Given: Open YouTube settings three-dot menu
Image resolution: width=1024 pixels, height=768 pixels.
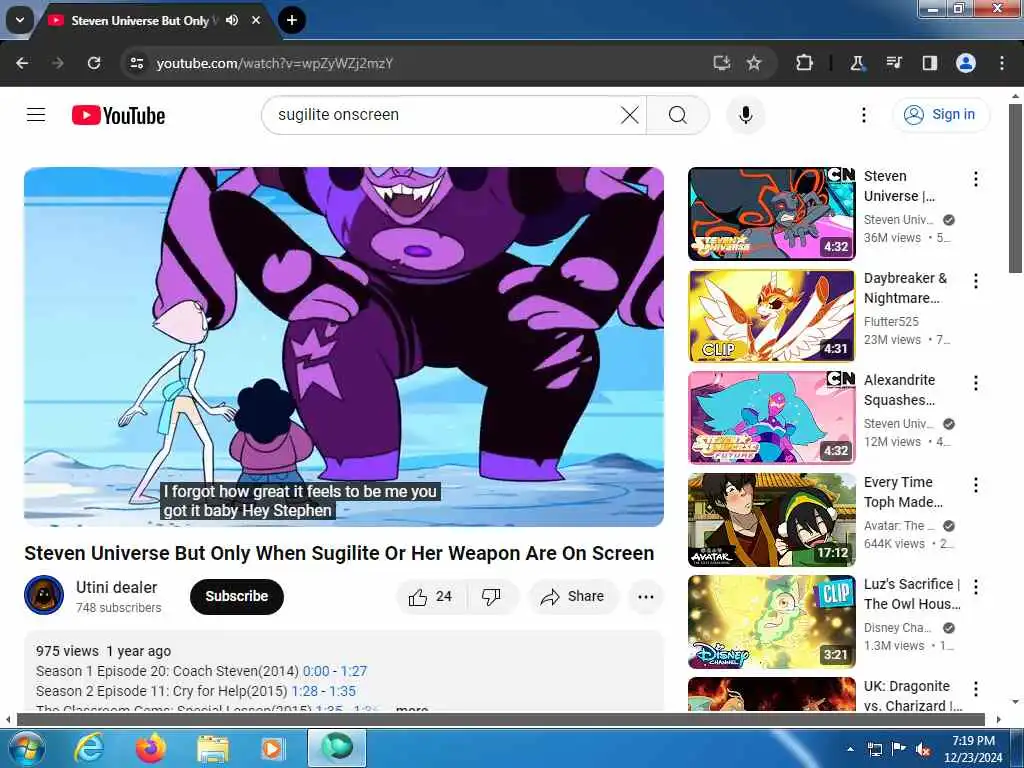Looking at the screenshot, I should pos(863,115).
